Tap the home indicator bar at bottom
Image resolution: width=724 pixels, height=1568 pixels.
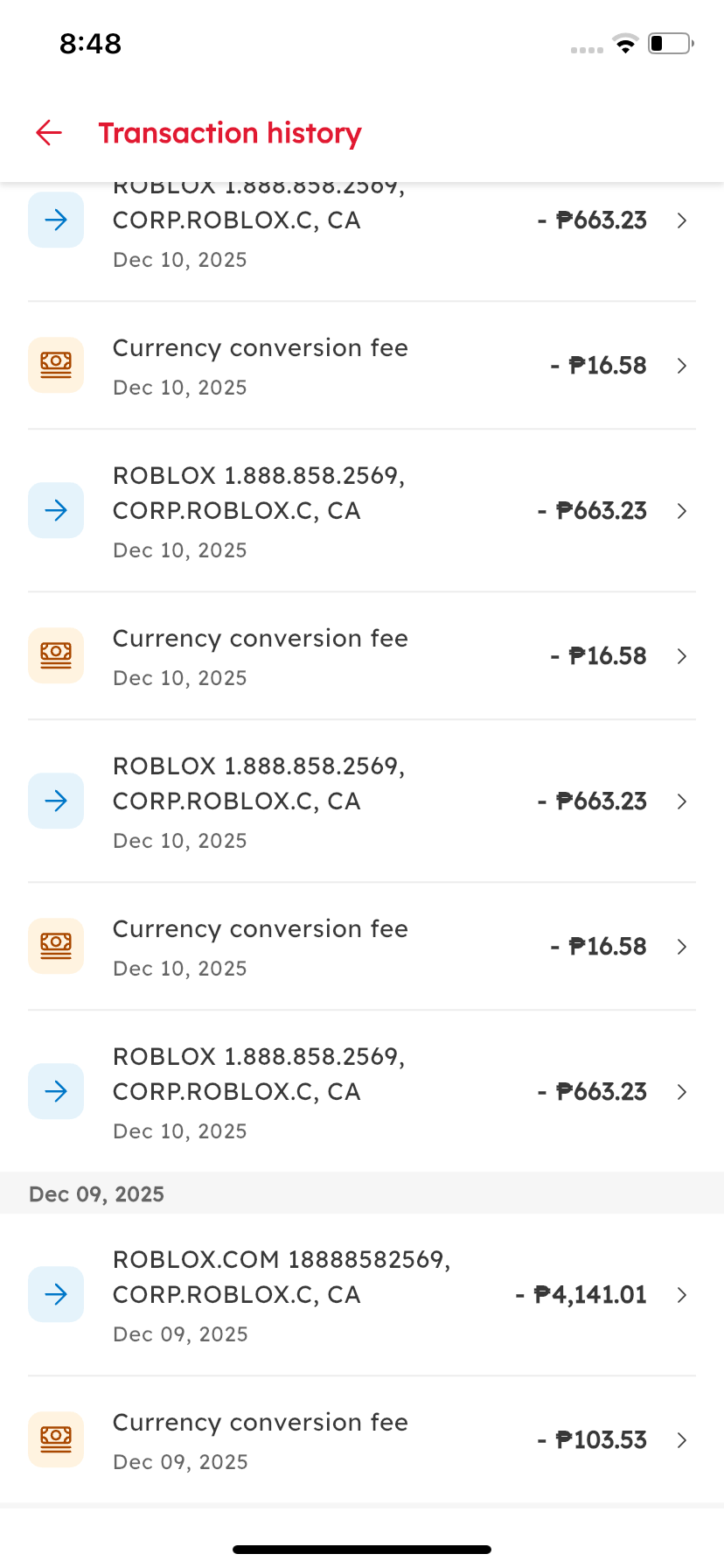coord(362,1550)
